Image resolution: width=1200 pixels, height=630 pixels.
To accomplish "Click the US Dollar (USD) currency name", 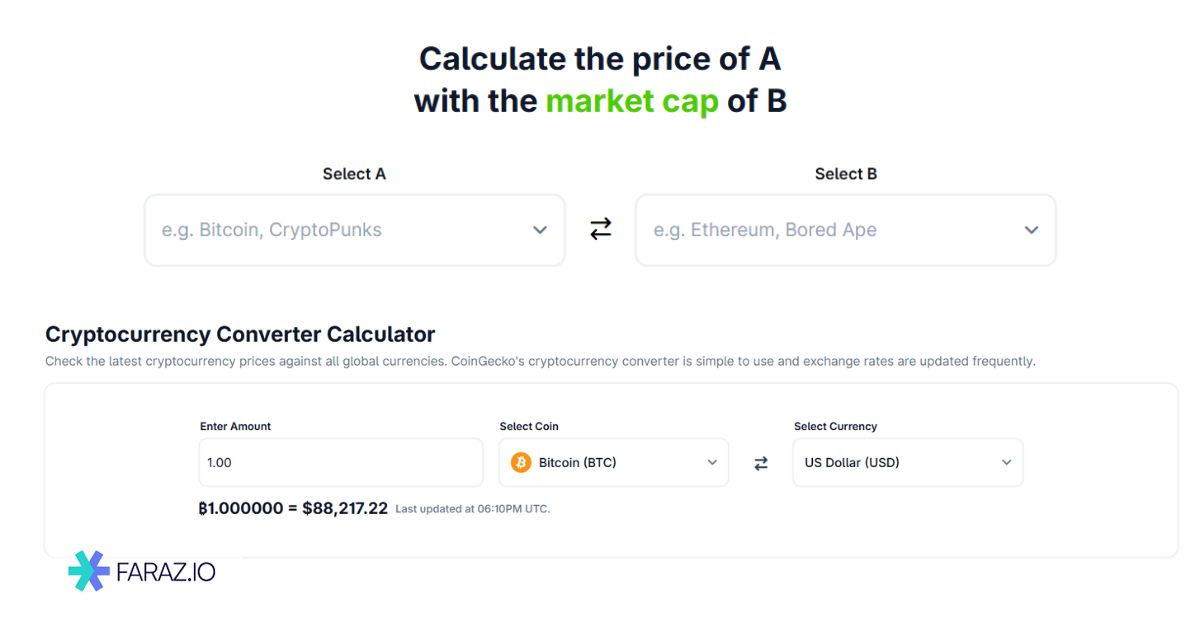I will [x=852, y=463].
